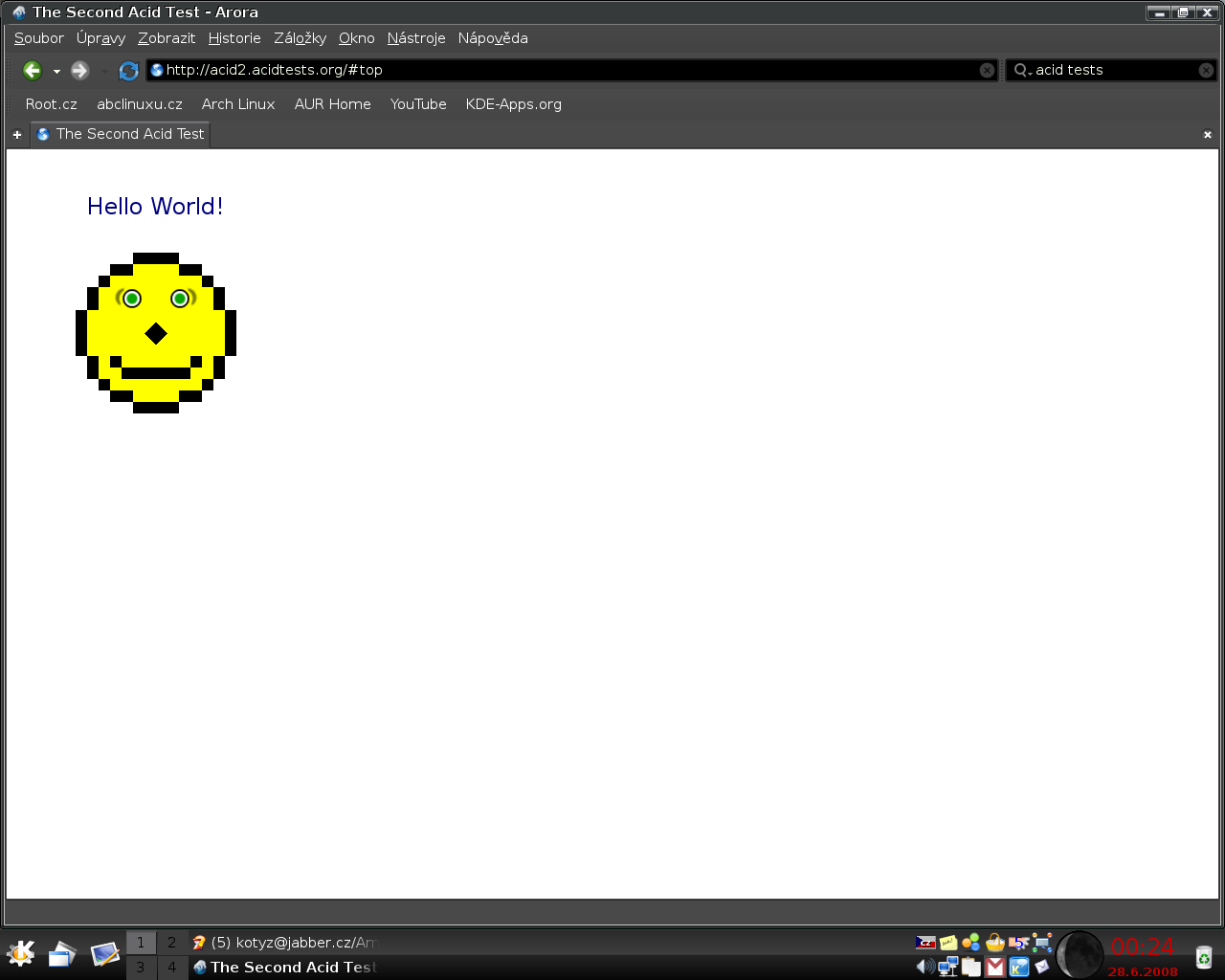The width and height of the screenshot is (1225, 980).
Task: Switch to virtual desktop 3
Action: [x=141, y=968]
